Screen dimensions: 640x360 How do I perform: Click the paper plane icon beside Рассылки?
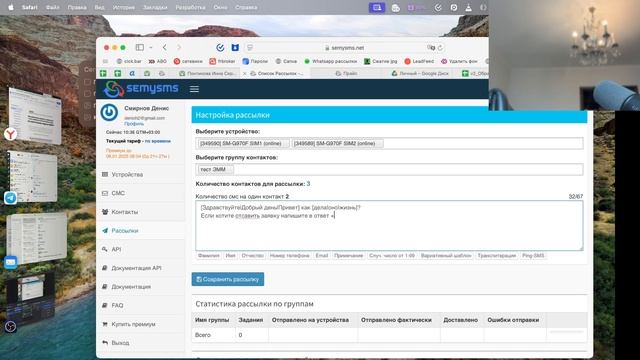point(105,231)
